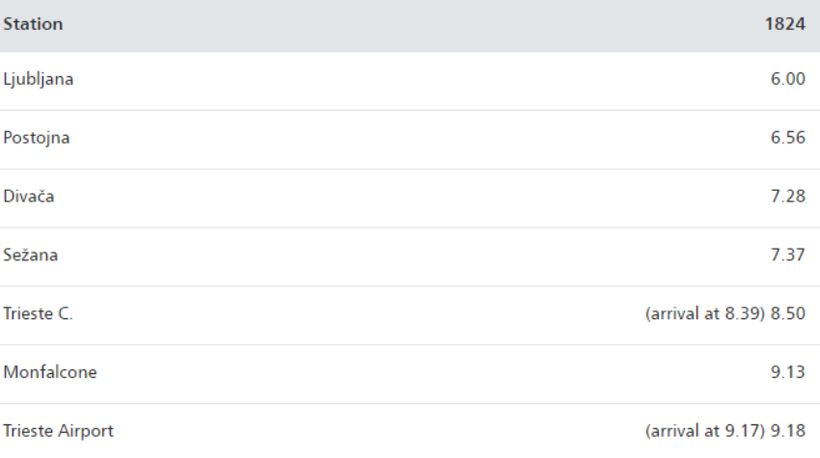
Task: Select the Postojna station name
Action: click(36, 138)
